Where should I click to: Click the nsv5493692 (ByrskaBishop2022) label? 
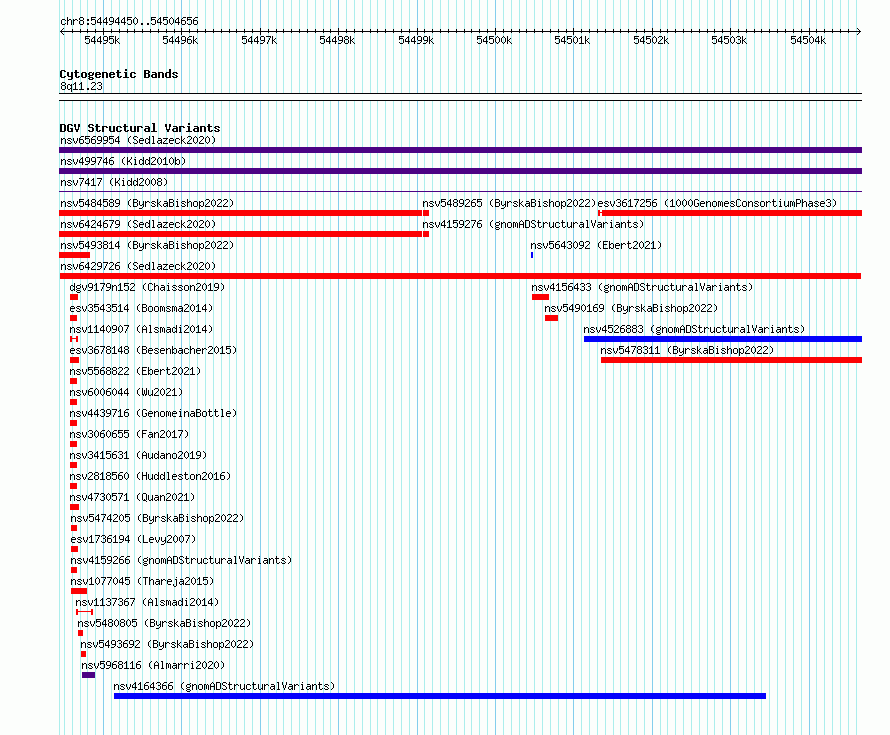pyautogui.click(x=167, y=644)
